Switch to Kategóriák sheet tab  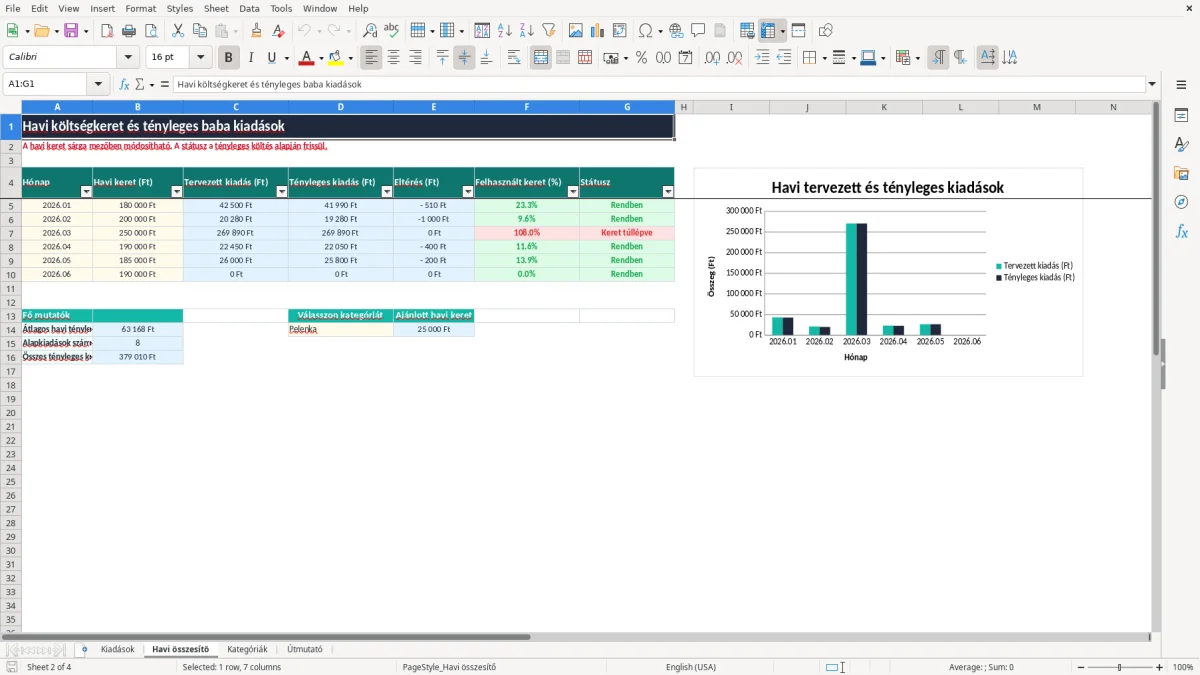coord(247,649)
